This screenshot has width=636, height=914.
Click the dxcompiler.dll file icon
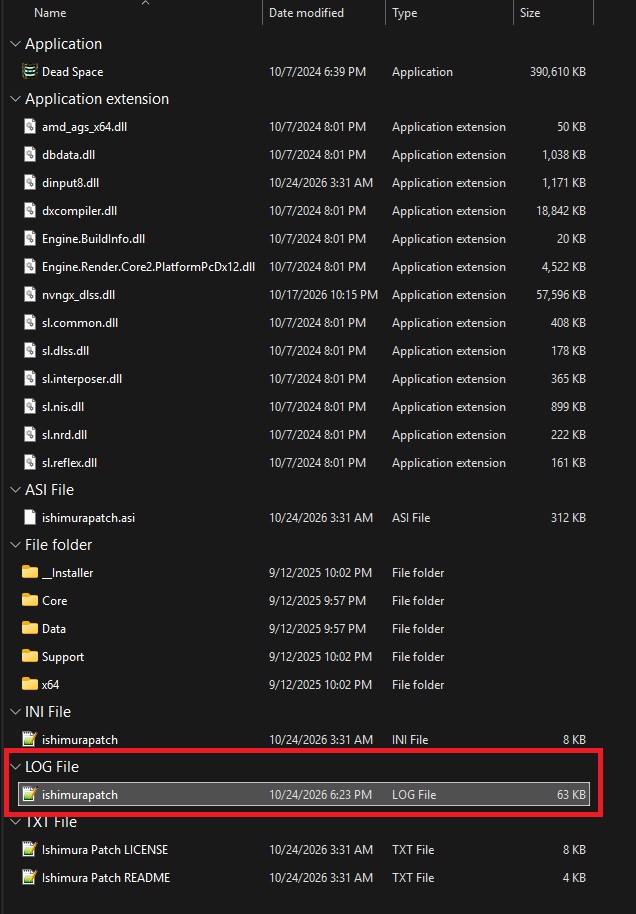click(x=30, y=210)
